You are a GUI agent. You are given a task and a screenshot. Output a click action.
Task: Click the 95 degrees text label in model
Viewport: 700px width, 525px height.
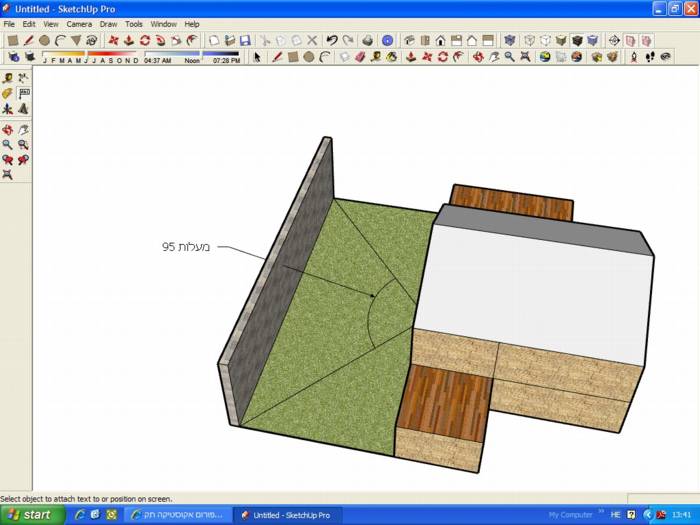[186, 247]
